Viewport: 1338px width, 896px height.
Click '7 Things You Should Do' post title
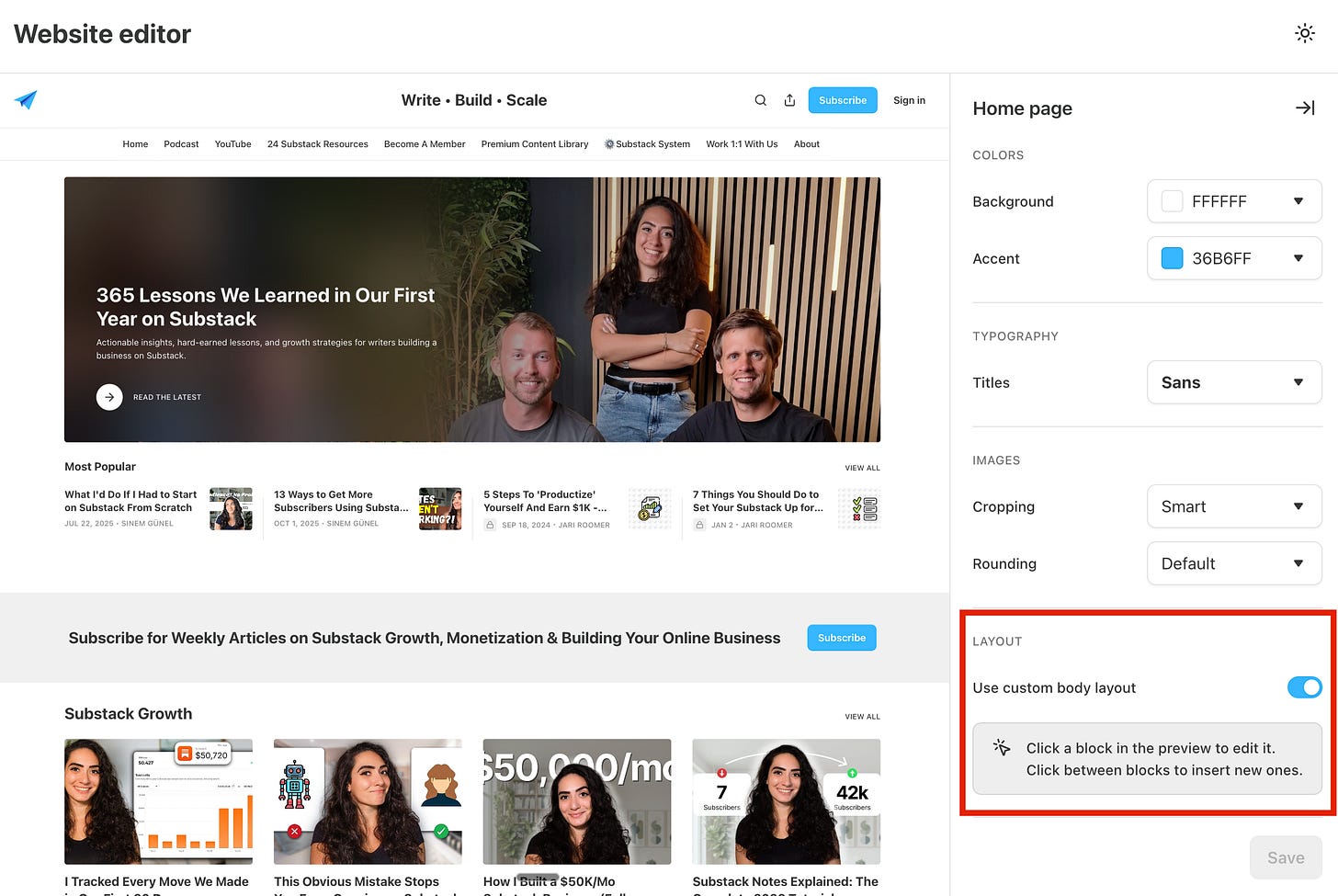pyautogui.click(x=757, y=501)
